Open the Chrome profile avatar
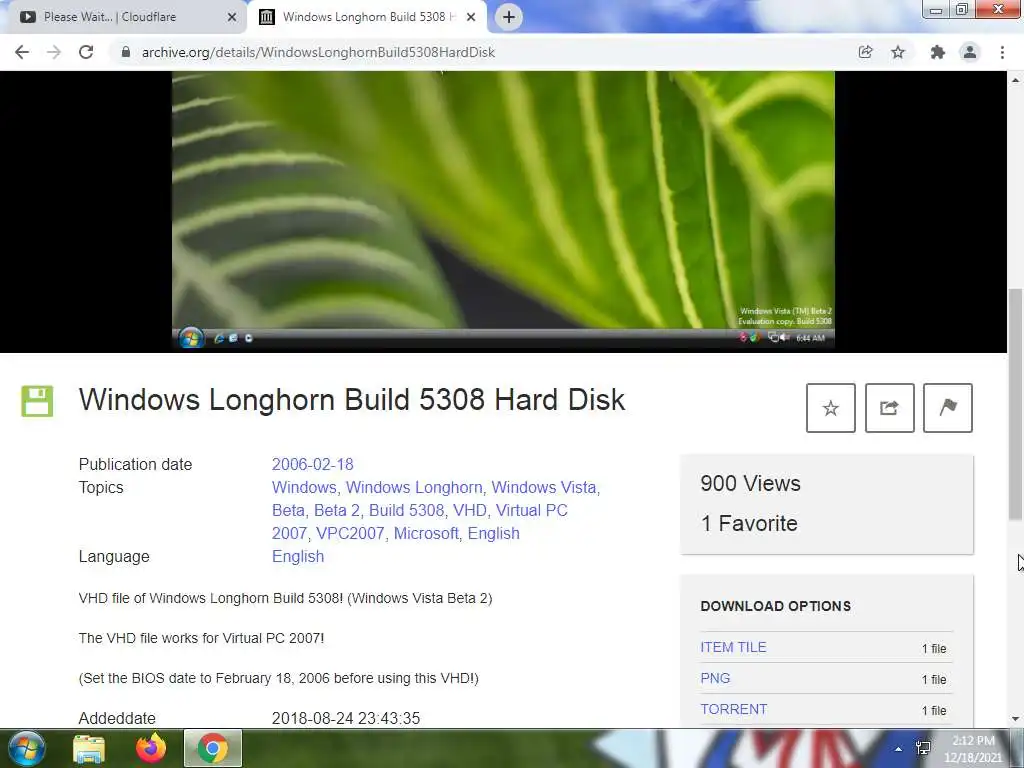 (x=970, y=52)
